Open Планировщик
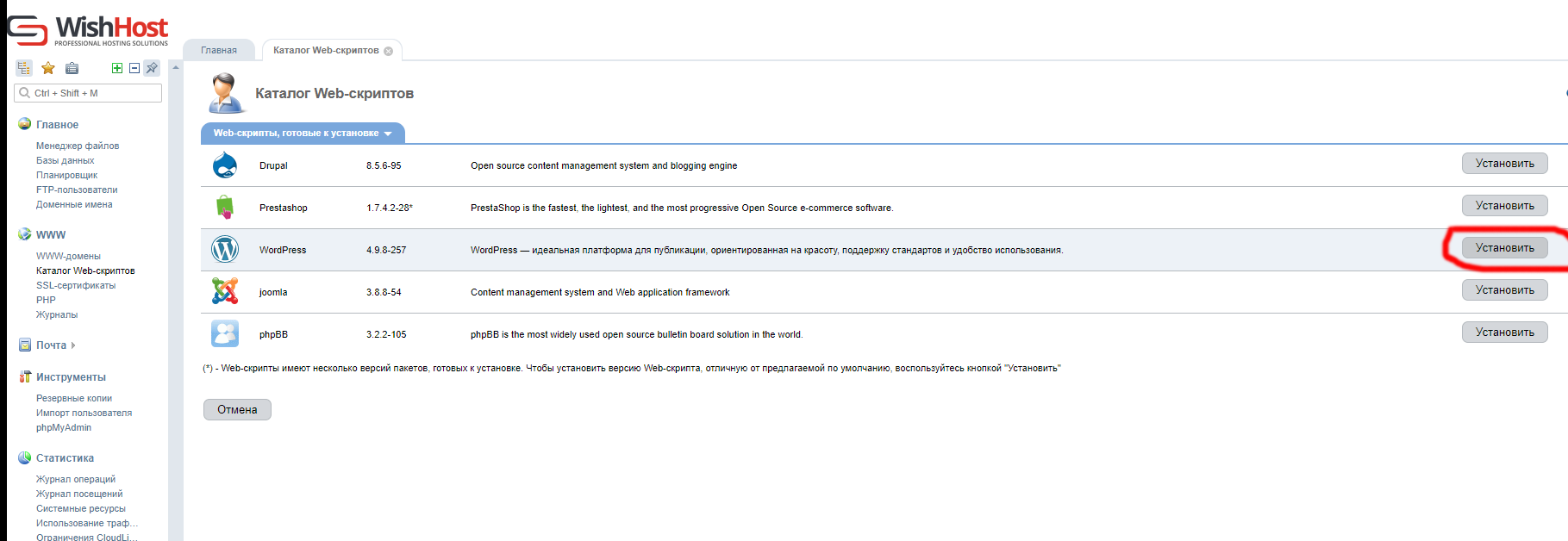This screenshot has width=1568, height=541. pyautogui.click(x=66, y=175)
